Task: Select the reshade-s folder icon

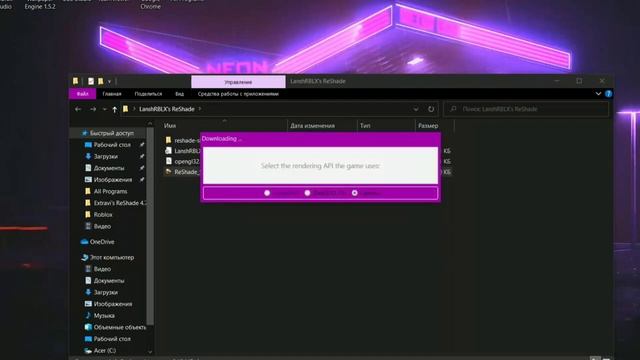Action: (x=168, y=140)
